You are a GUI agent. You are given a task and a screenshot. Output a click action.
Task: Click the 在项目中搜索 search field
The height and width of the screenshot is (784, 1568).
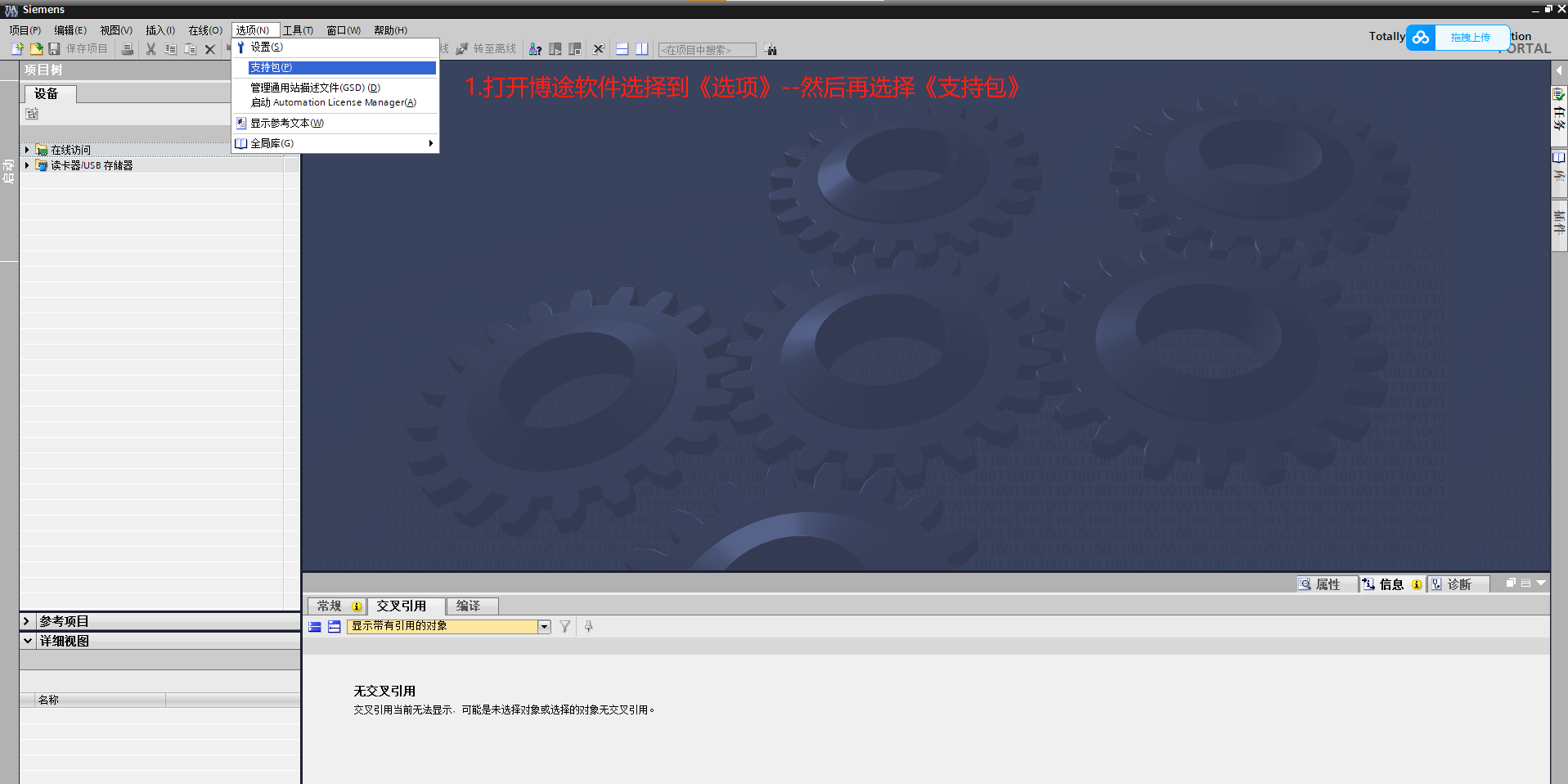point(708,50)
